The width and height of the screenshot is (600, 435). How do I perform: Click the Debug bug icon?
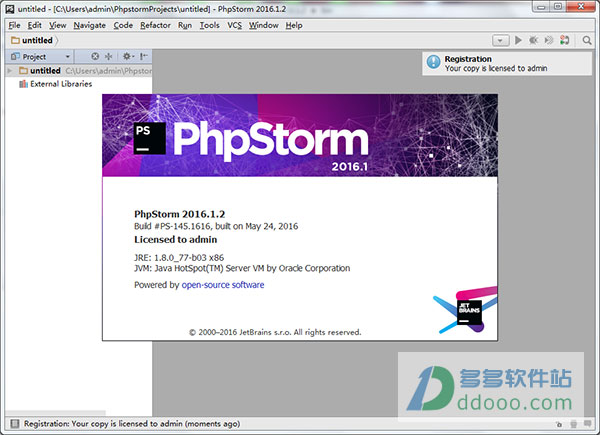(x=533, y=40)
